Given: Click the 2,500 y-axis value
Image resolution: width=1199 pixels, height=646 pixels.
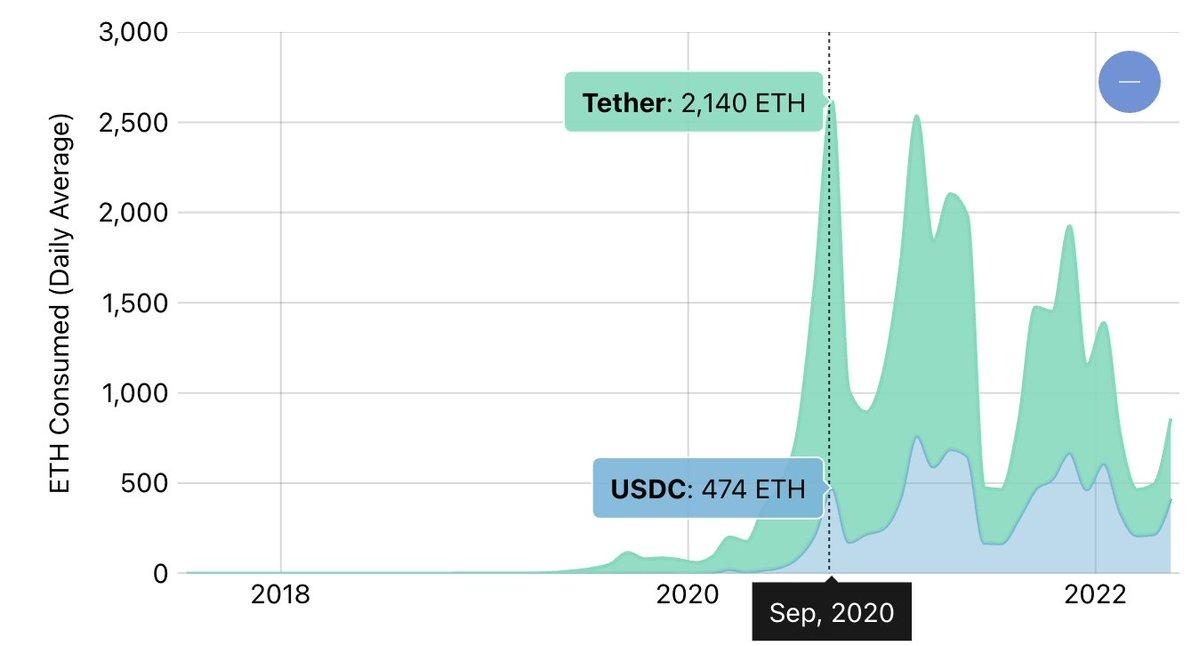Looking at the screenshot, I should [135, 123].
